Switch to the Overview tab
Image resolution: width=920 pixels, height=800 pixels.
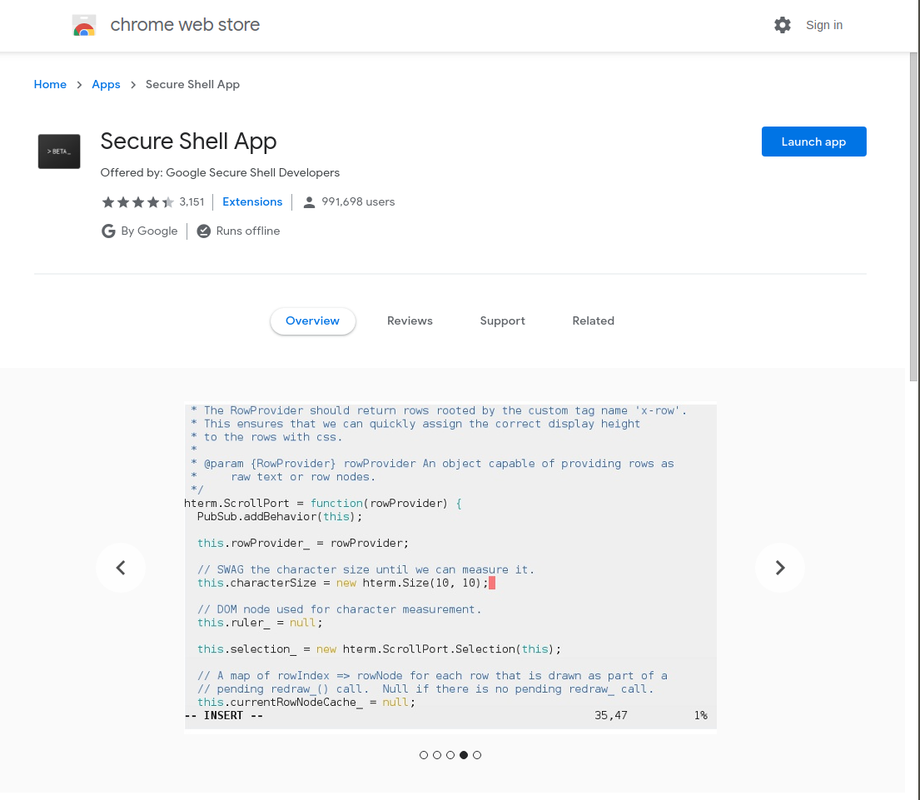[x=313, y=321]
